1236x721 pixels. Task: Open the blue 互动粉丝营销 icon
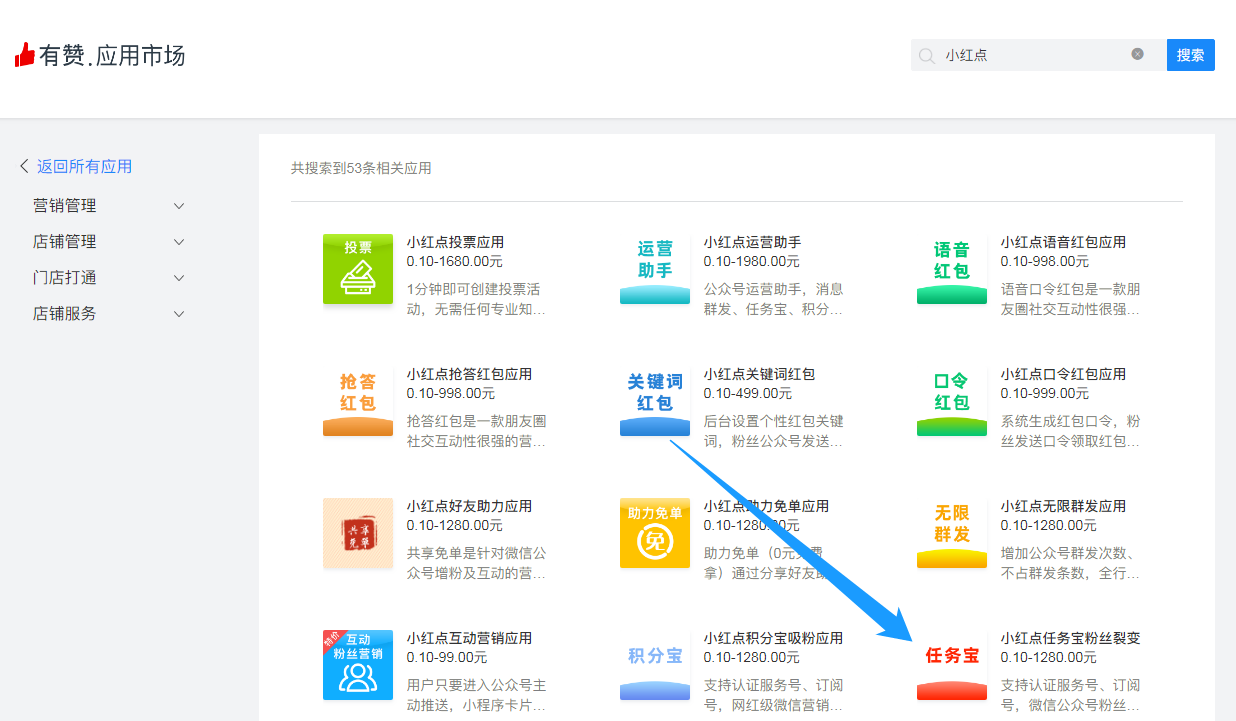[x=358, y=665]
